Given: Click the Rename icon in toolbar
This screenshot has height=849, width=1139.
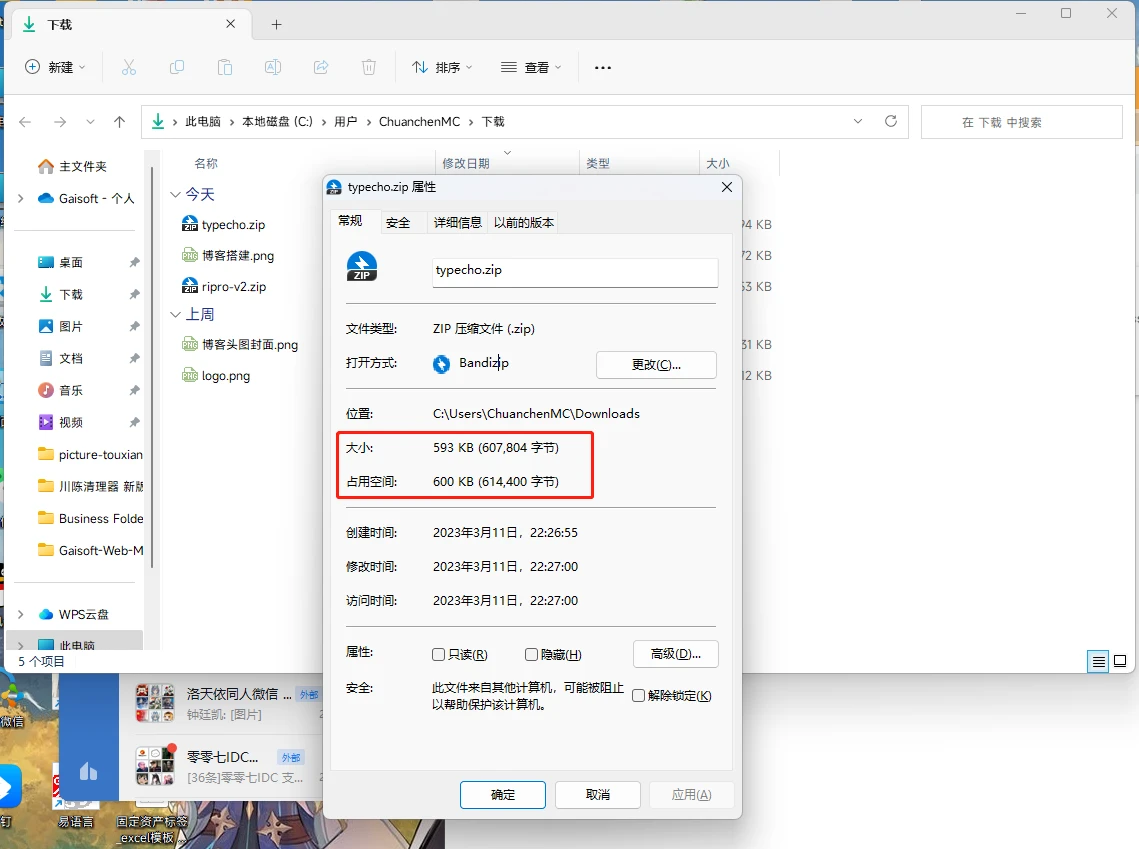Looking at the screenshot, I should click(272, 67).
